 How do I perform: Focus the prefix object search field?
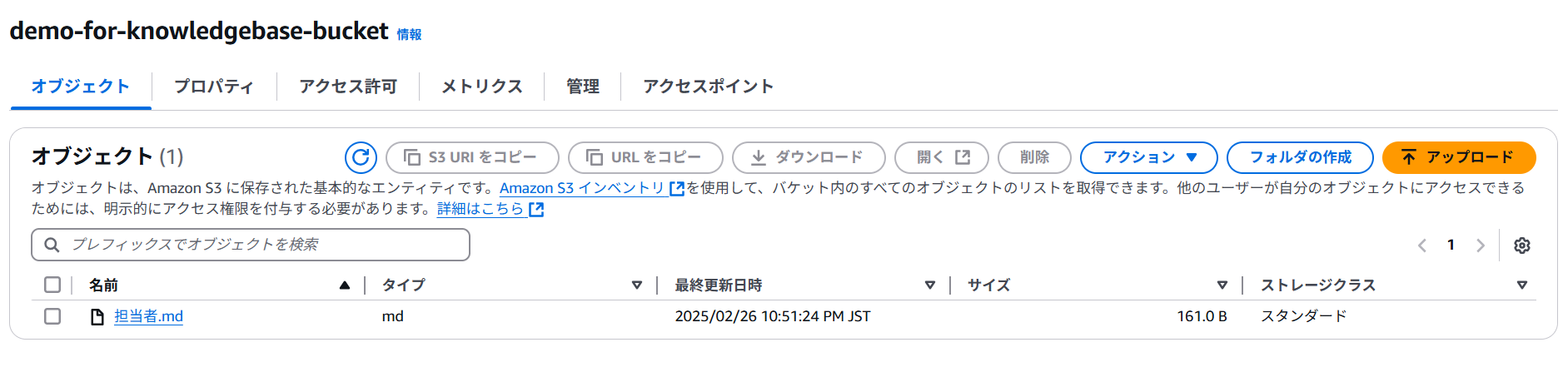click(x=251, y=245)
